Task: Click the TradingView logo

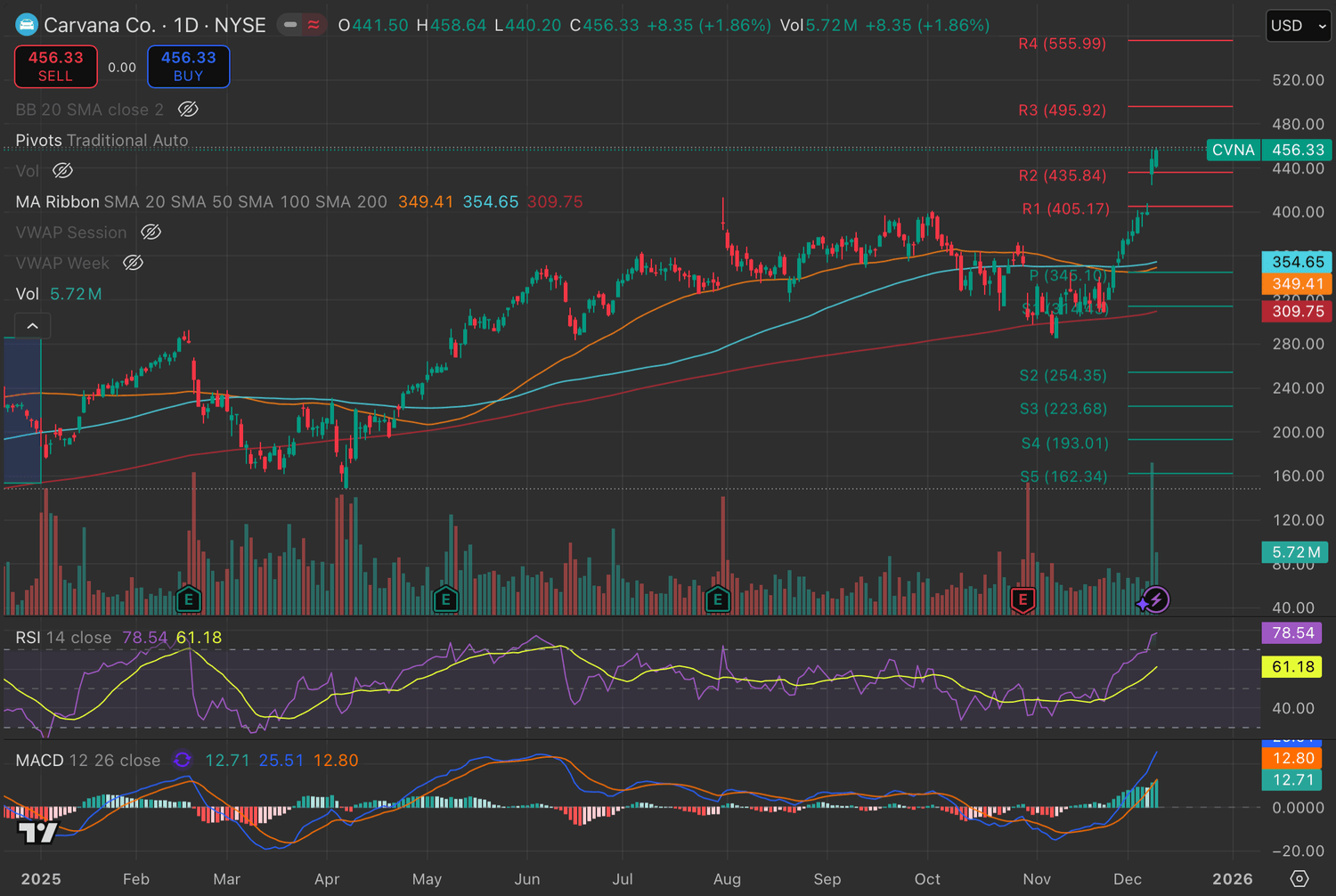Action: pyautogui.click(x=37, y=833)
